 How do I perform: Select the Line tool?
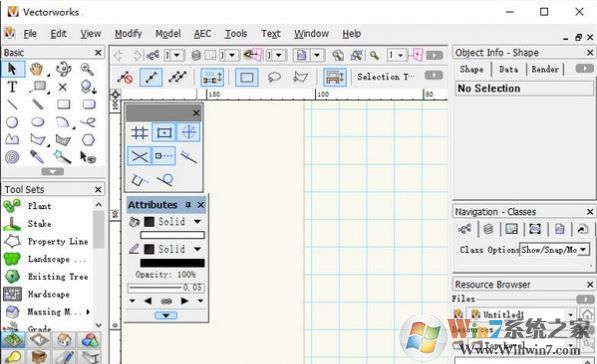tap(12, 104)
